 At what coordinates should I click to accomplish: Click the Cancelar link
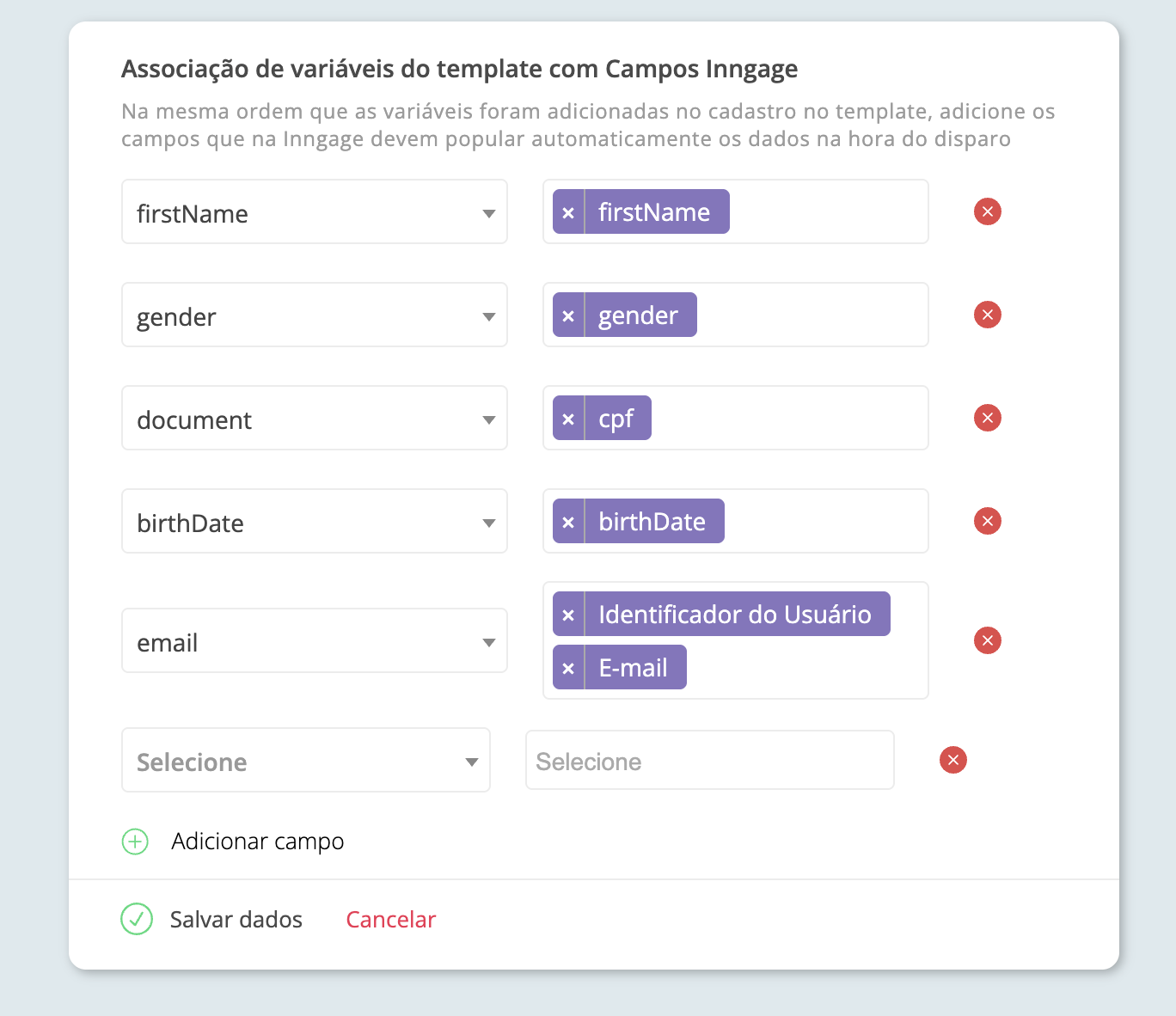point(391,920)
